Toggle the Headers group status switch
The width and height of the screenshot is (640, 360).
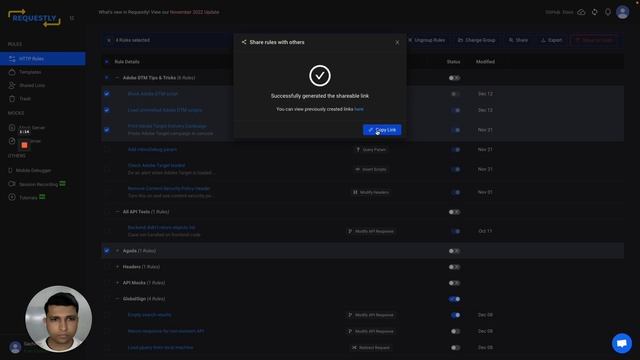point(454,267)
